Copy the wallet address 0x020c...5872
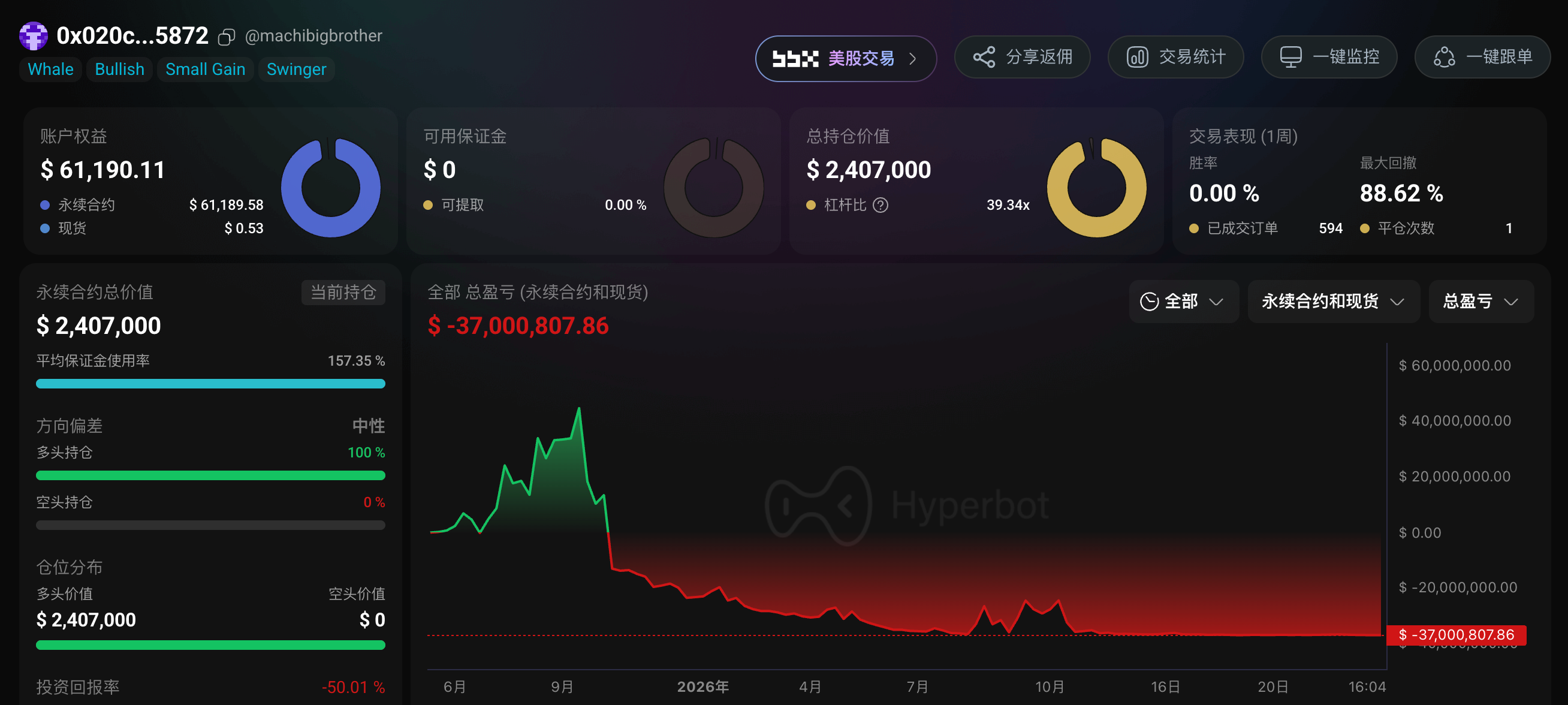1568x705 pixels. [227, 38]
